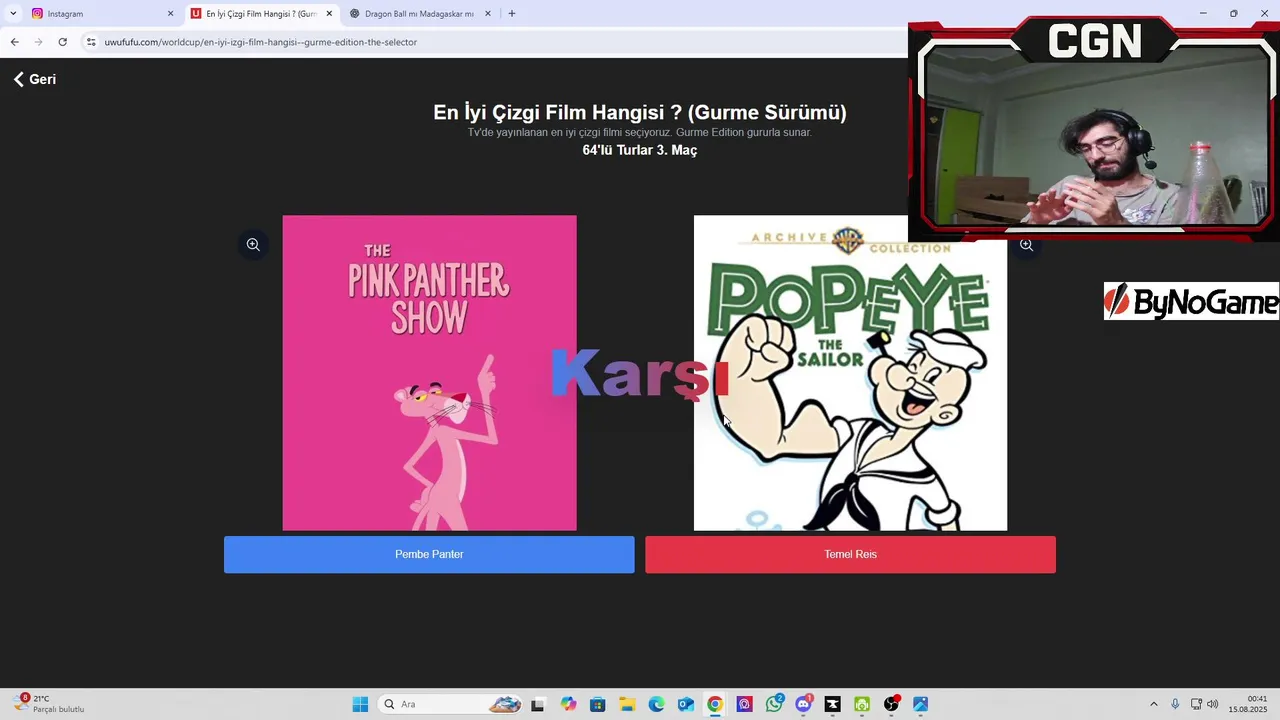Open File Explorer from the taskbar
Screen dimensions: 1280x720
pos(627,704)
